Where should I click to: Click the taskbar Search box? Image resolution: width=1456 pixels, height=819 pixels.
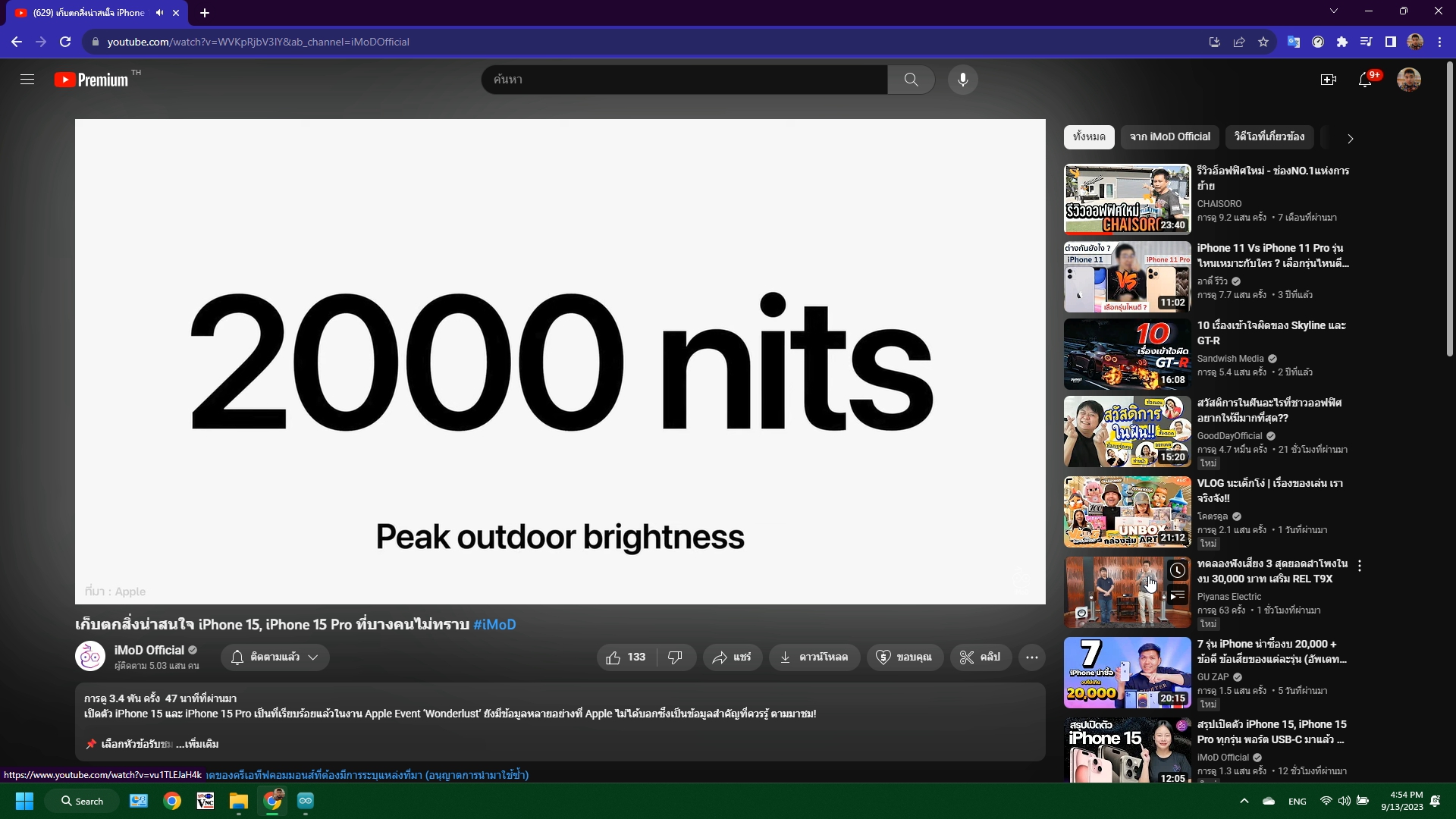pos(82,801)
